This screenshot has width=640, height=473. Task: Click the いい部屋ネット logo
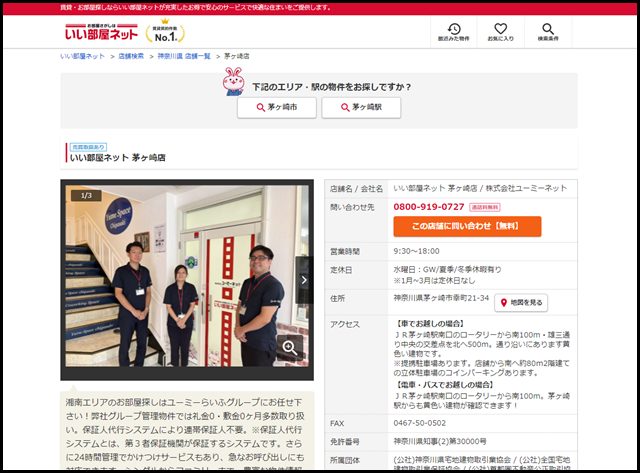coord(103,32)
